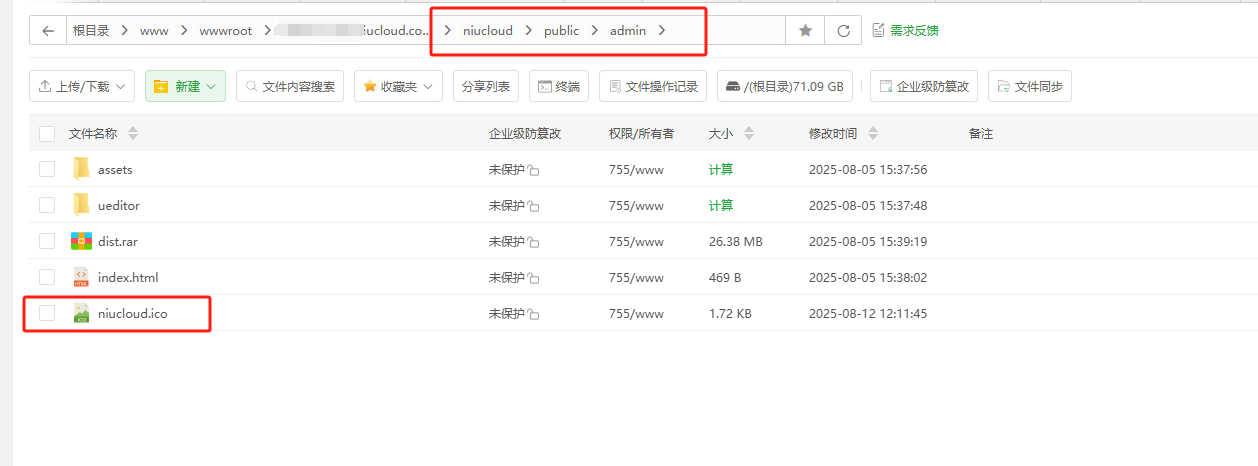Add current path to favorites star
This screenshot has width=1258, height=466.
coord(805,30)
